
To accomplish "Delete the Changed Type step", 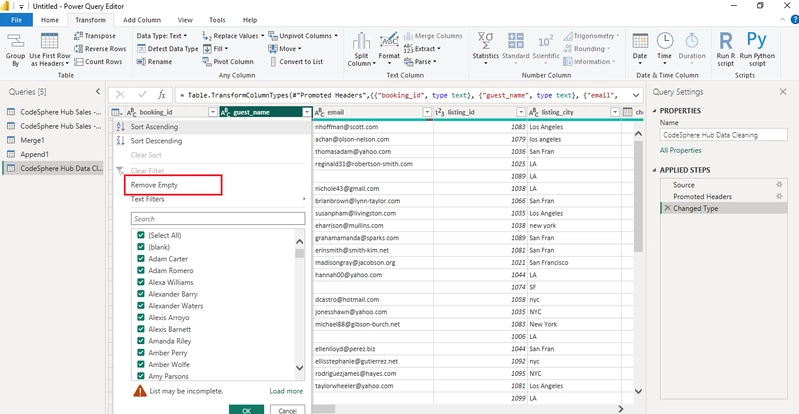I will pos(668,208).
